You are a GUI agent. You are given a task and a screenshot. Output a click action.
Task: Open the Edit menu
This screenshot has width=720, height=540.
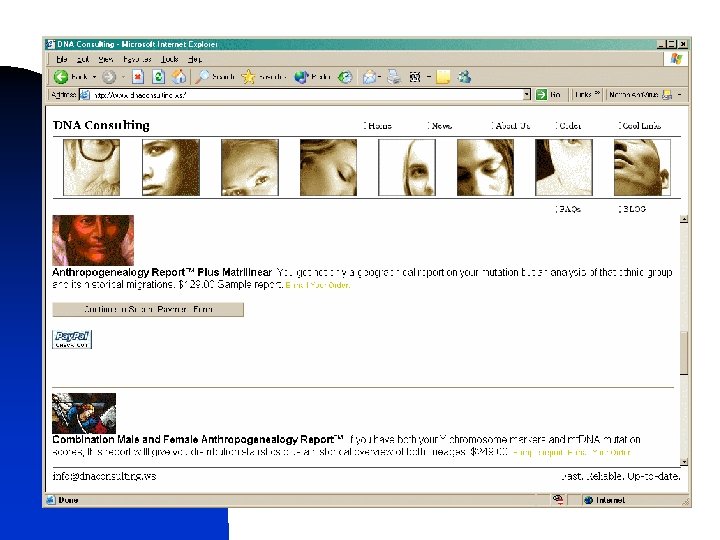point(83,59)
